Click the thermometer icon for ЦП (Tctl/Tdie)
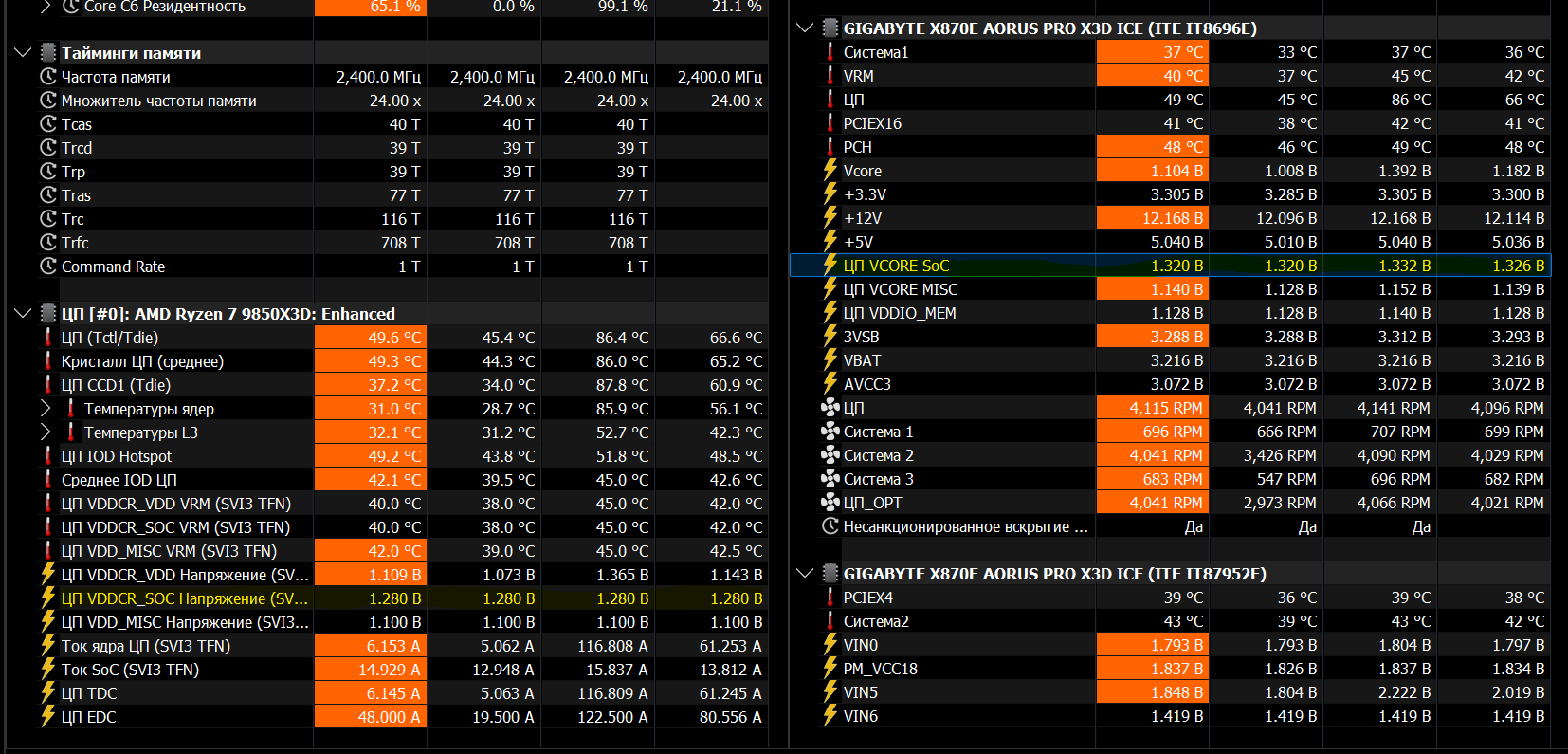Viewport: 1568px width, 754px height. pos(48,338)
